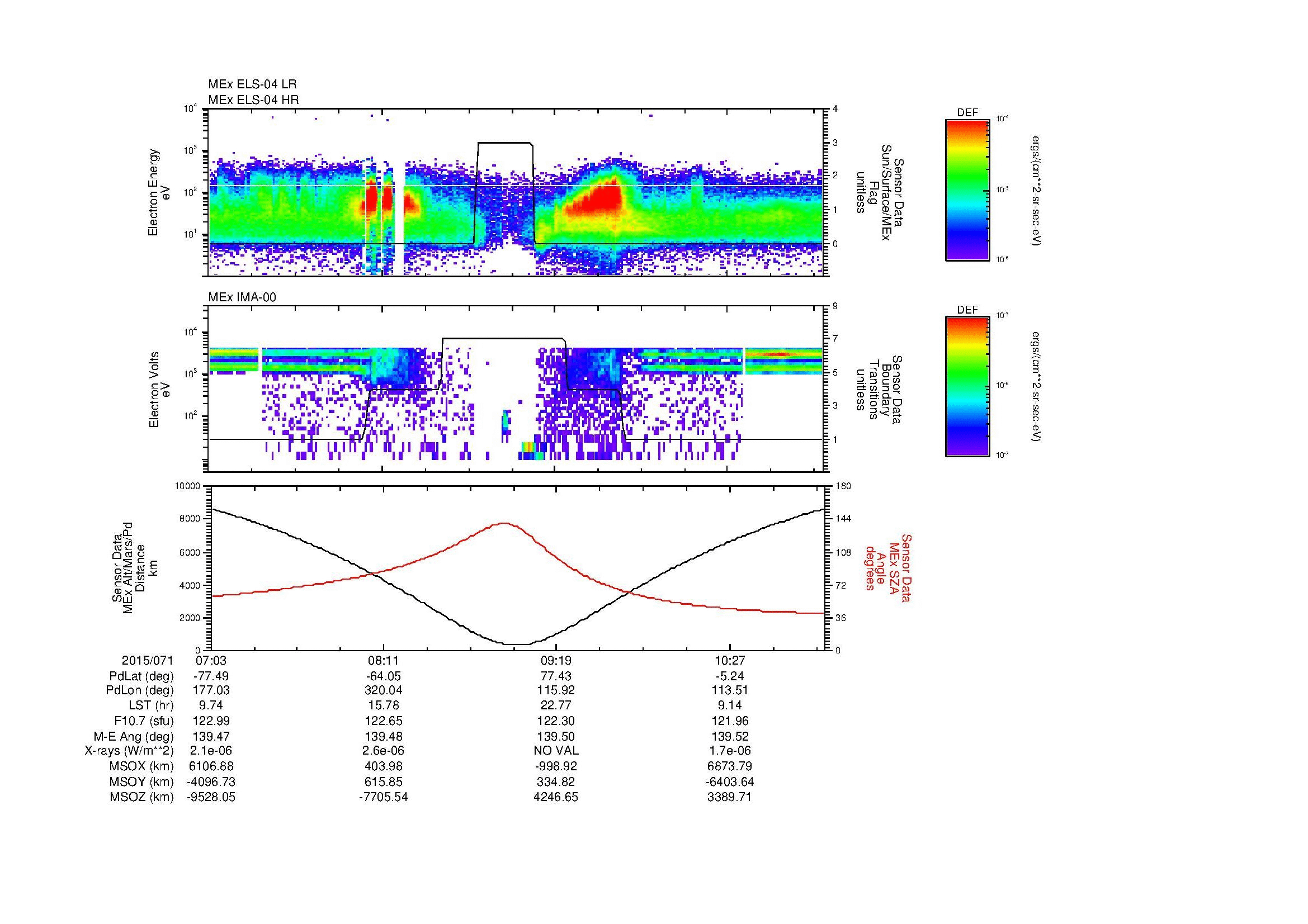Click the MSOX value '6873.79'

click(730, 767)
